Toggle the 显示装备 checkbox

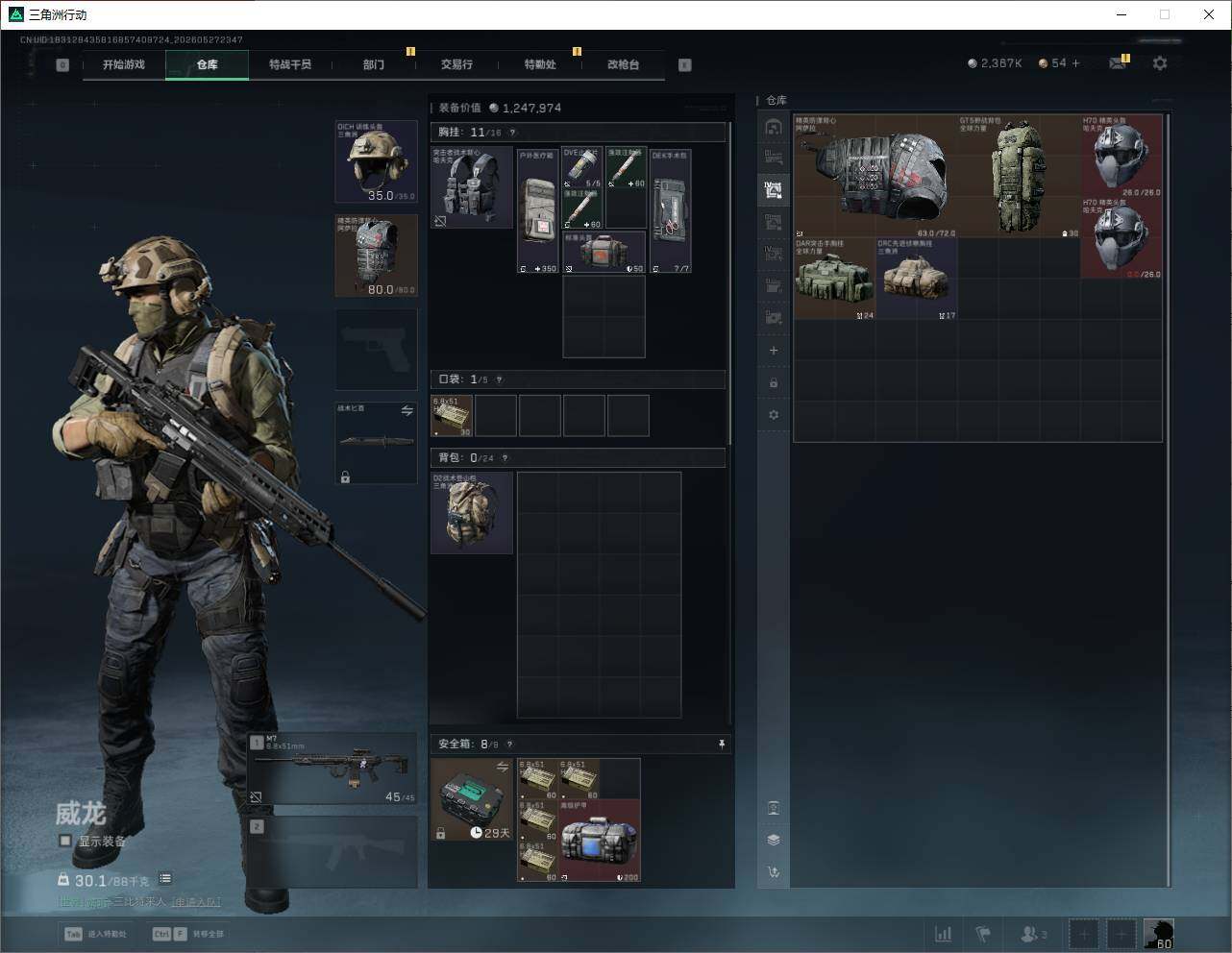click(x=65, y=841)
